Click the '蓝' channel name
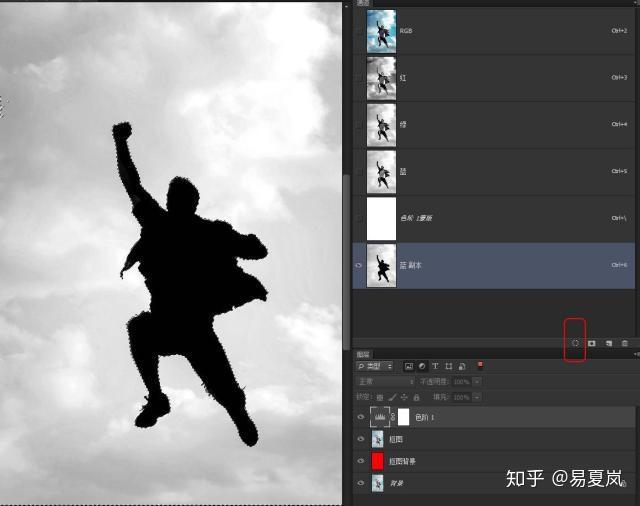The height and width of the screenshot is (506, 640). click(x=403, y=172)
